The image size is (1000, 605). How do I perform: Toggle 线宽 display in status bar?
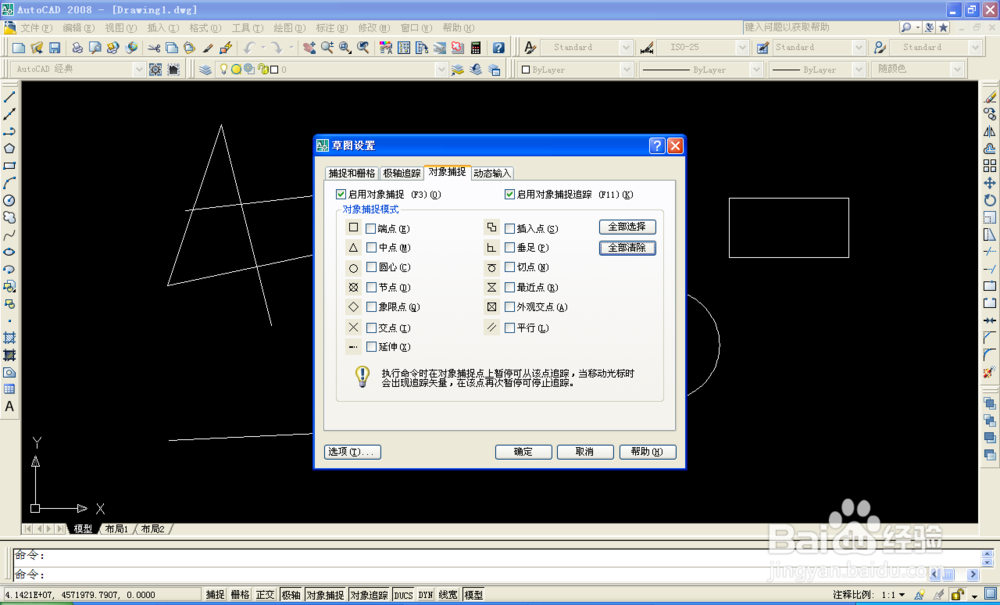point(448,595)
